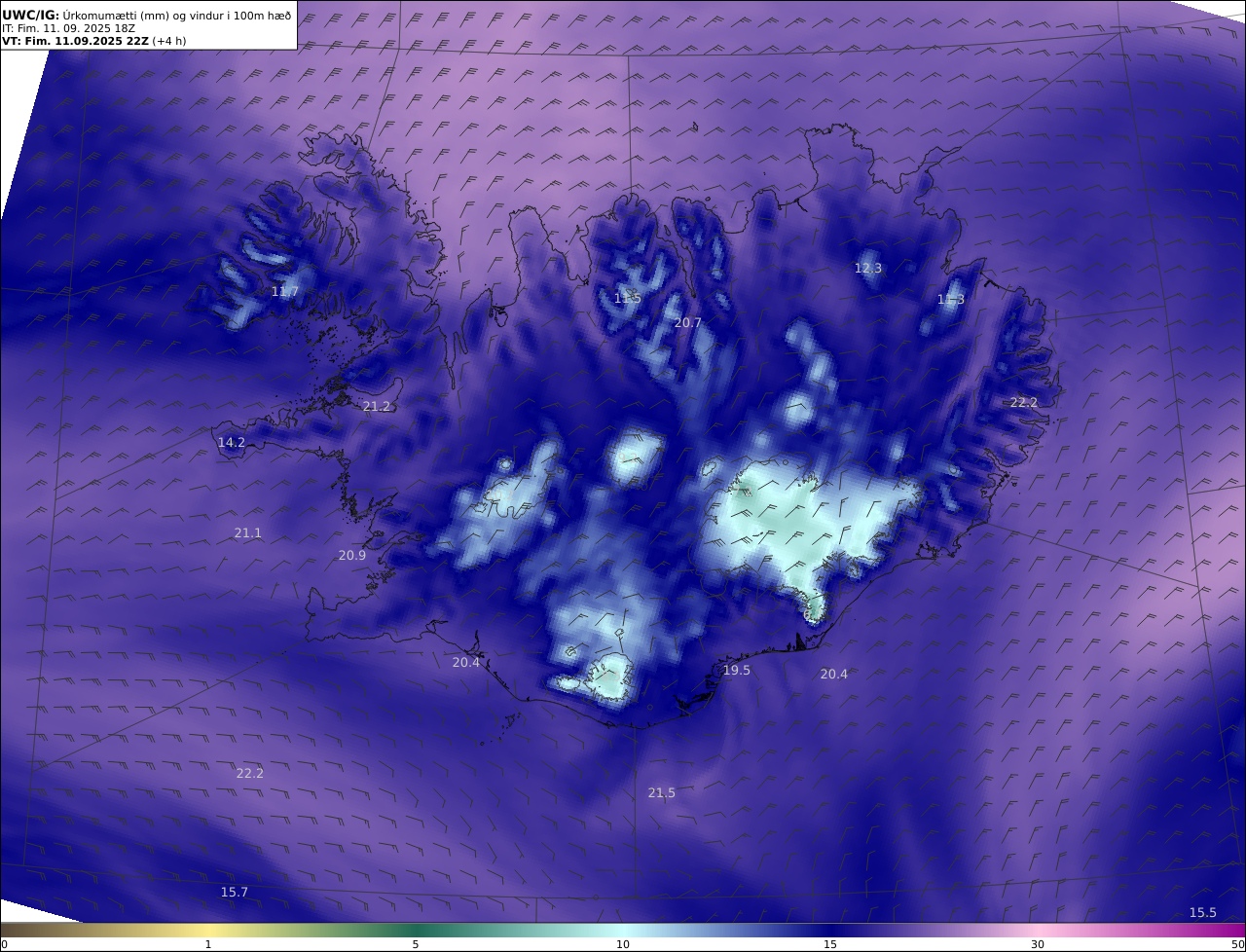Click the 15.5 value on the map
1246x952 pixels.
1203,912
